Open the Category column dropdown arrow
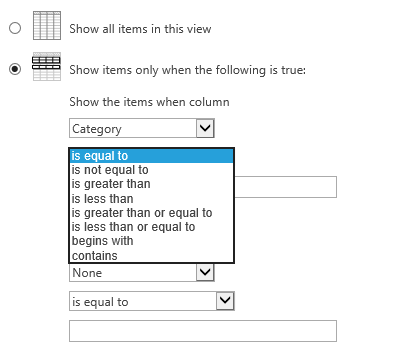411x364 pixels. [205, 128]
